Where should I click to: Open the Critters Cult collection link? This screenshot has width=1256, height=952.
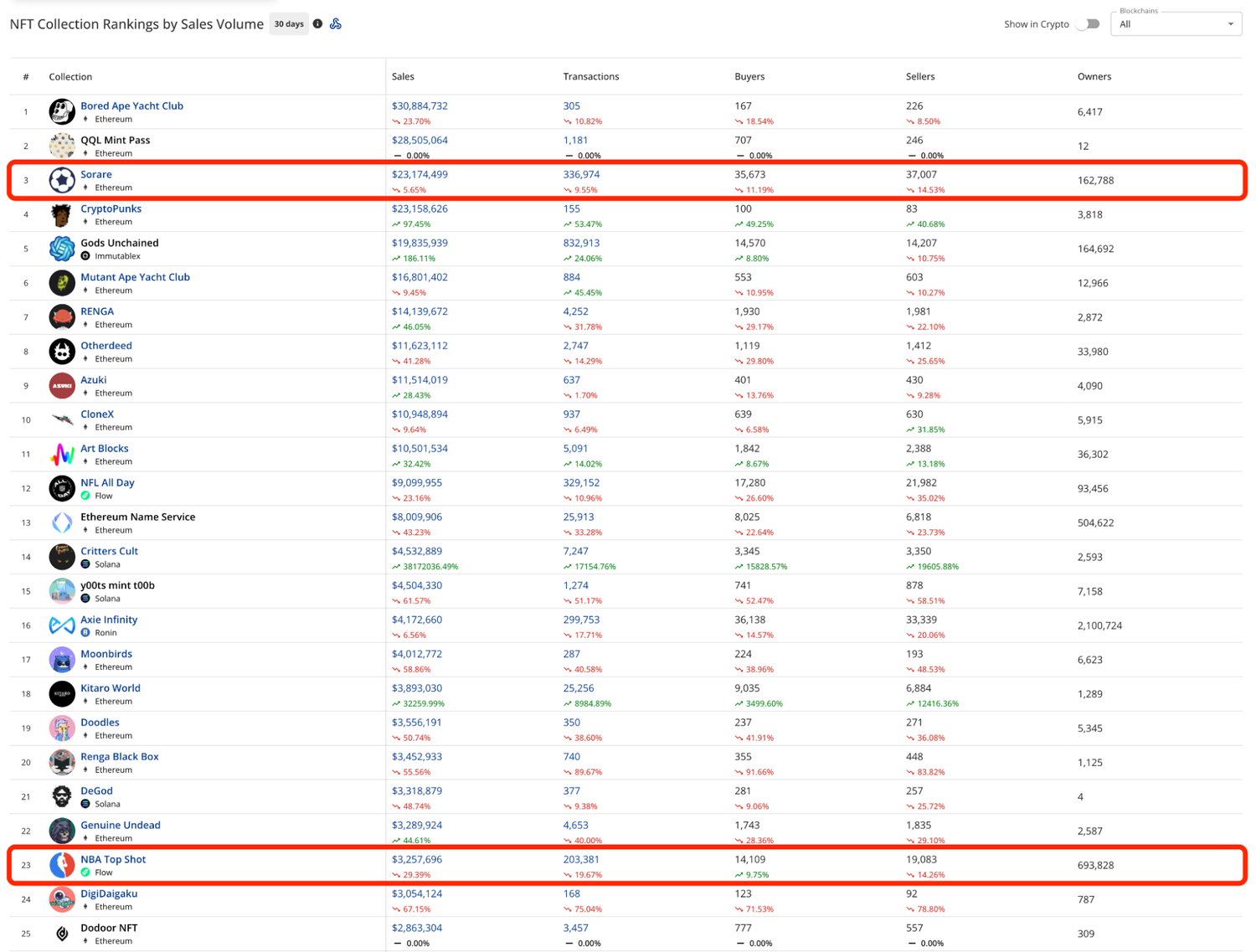109,551
